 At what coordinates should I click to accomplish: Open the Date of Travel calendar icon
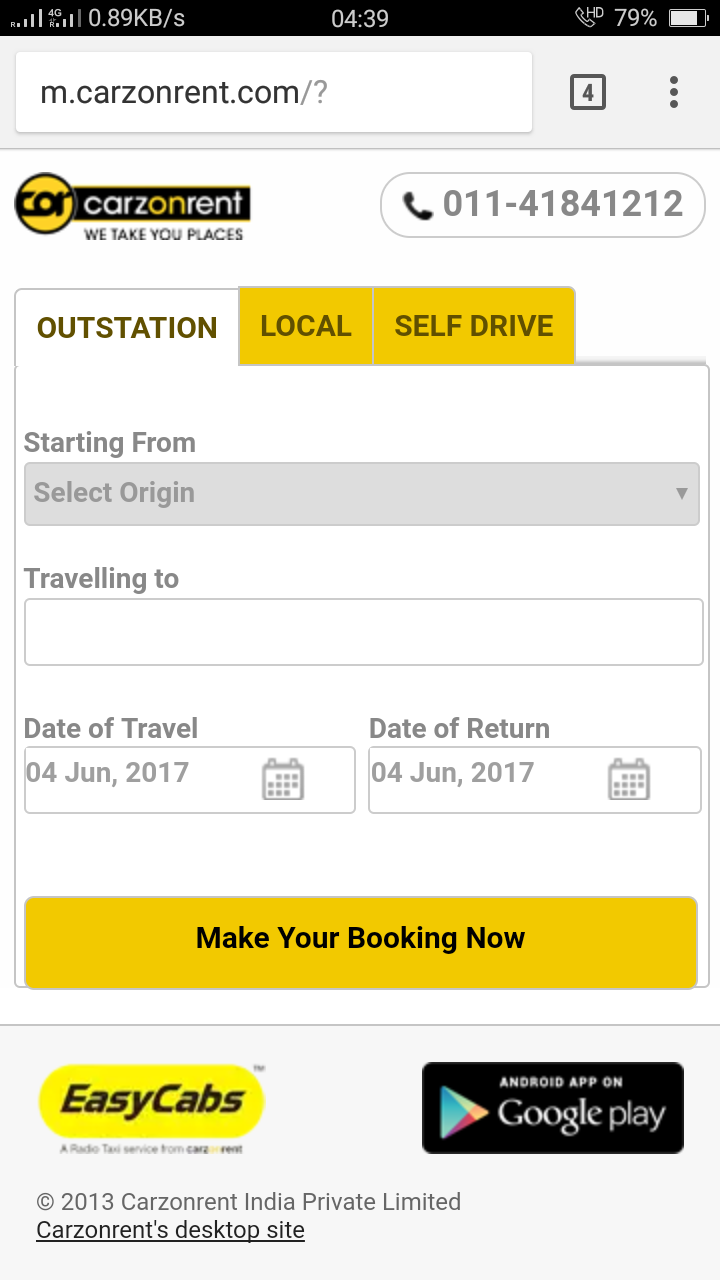click(283, 779)
